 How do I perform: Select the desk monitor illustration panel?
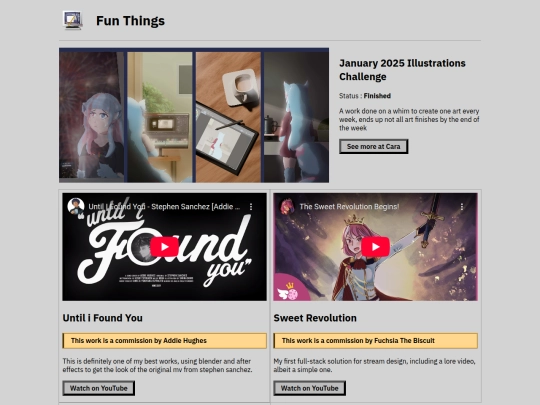coord(160,117)
